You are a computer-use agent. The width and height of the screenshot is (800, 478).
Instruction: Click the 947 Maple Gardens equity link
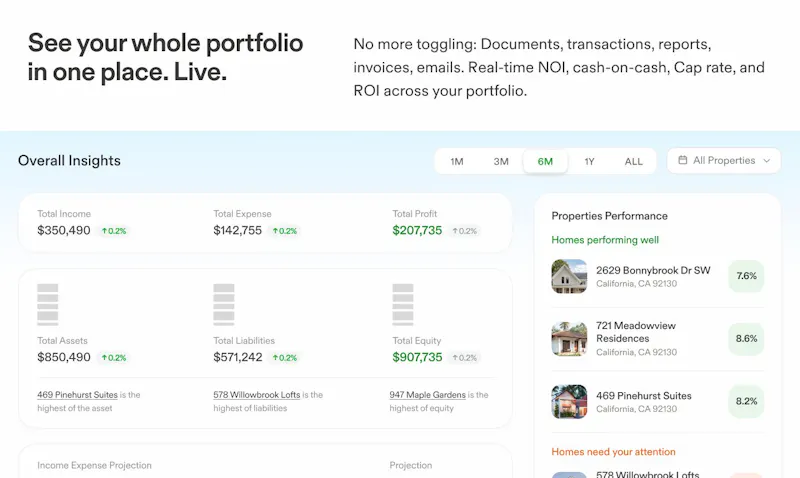point(428,395)
